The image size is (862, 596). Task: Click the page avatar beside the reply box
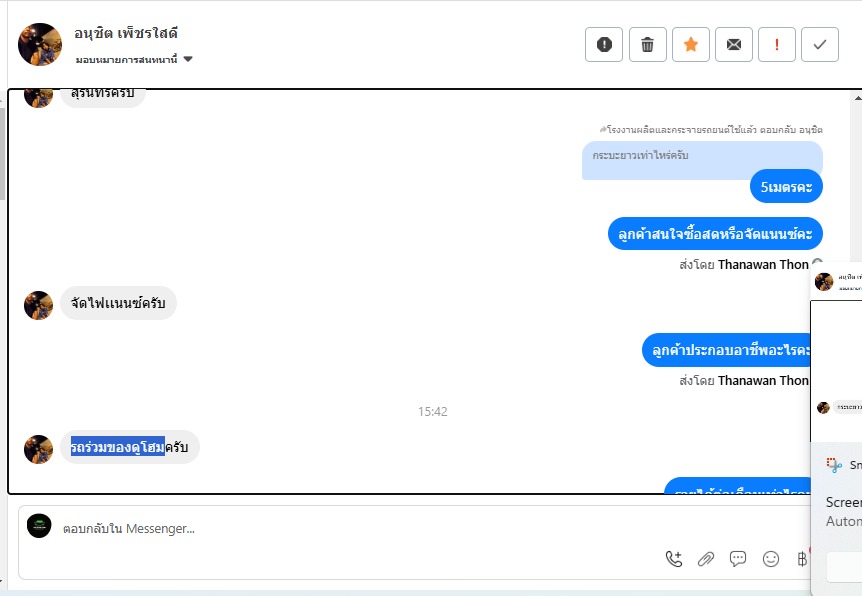pyautogui.click(x=39, y=526)
